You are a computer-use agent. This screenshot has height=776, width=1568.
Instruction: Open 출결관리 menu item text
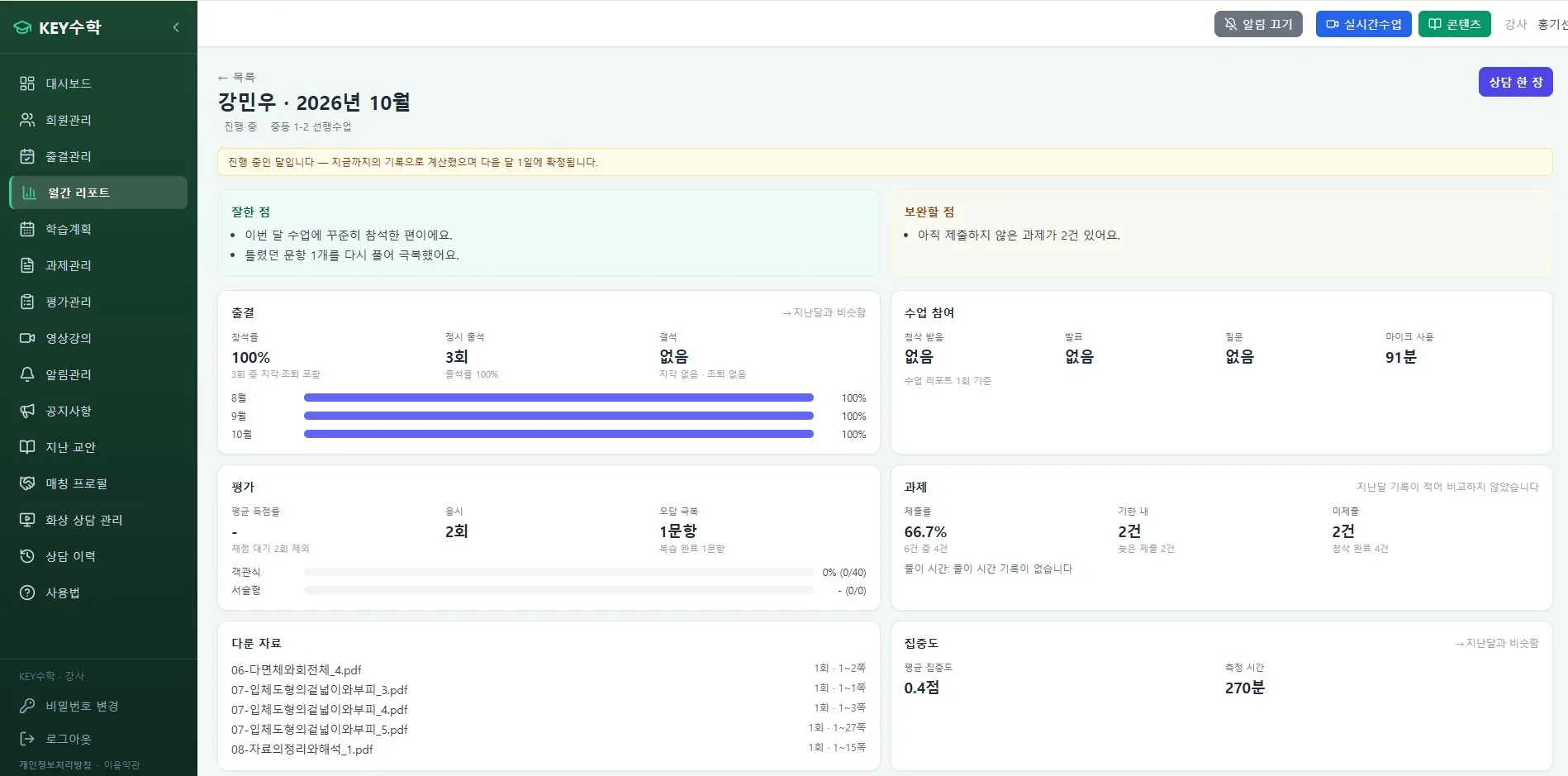(x=69, y=156)
